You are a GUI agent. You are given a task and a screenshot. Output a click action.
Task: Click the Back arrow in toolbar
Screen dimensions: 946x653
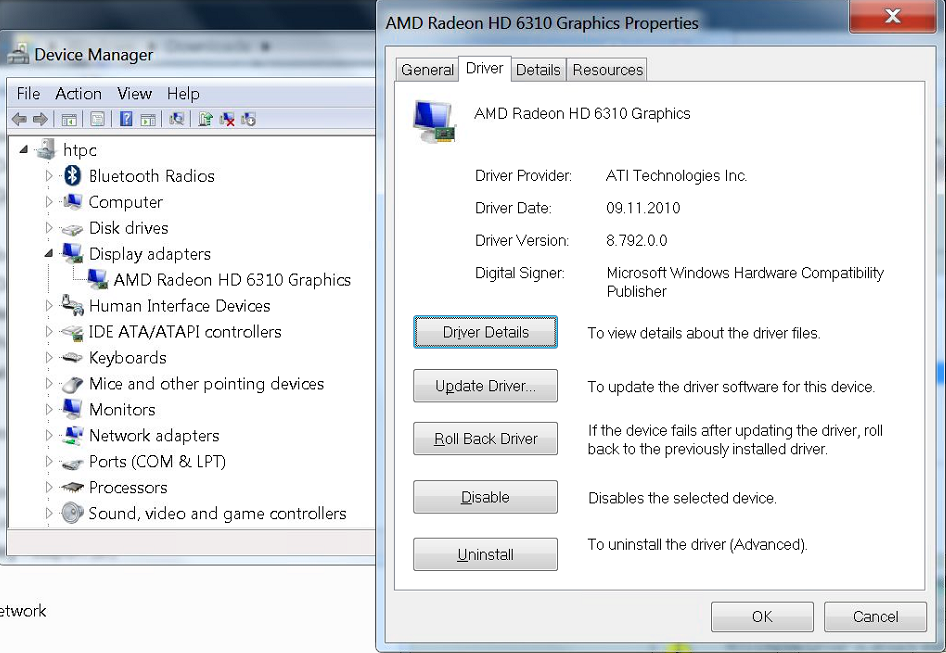click(x=19, y=119)
